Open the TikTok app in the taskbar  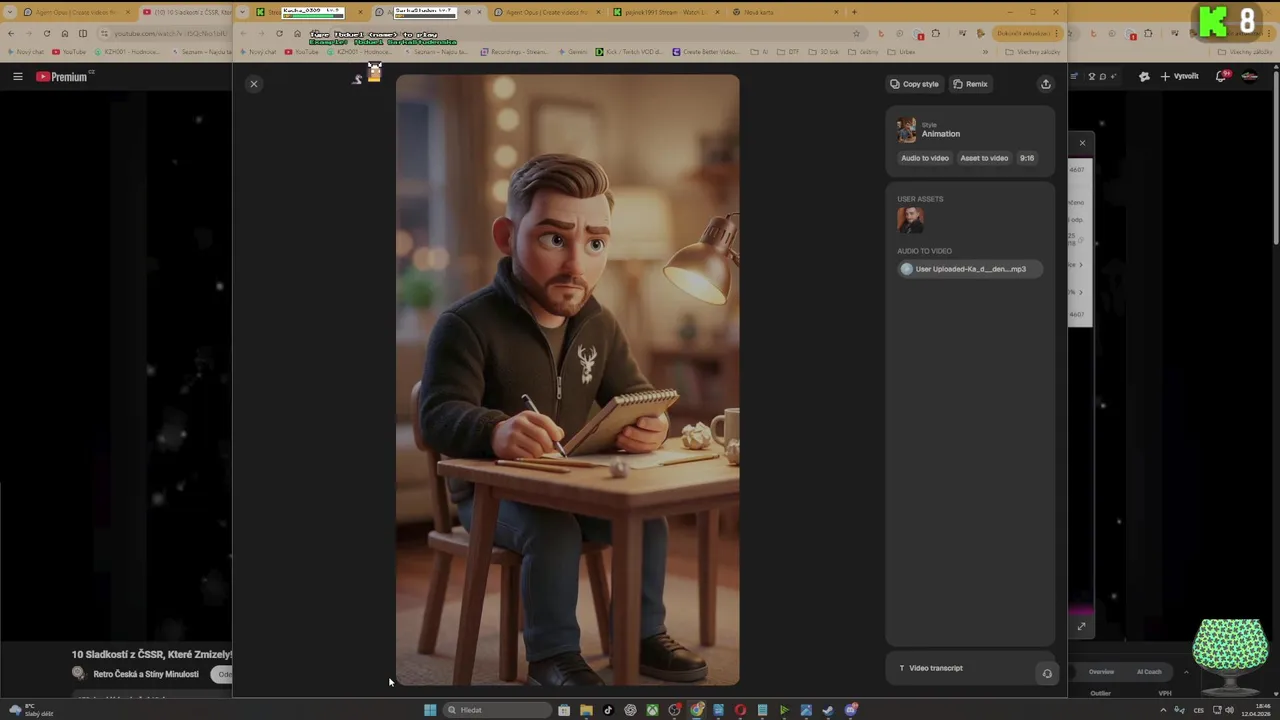coord(608,710)
